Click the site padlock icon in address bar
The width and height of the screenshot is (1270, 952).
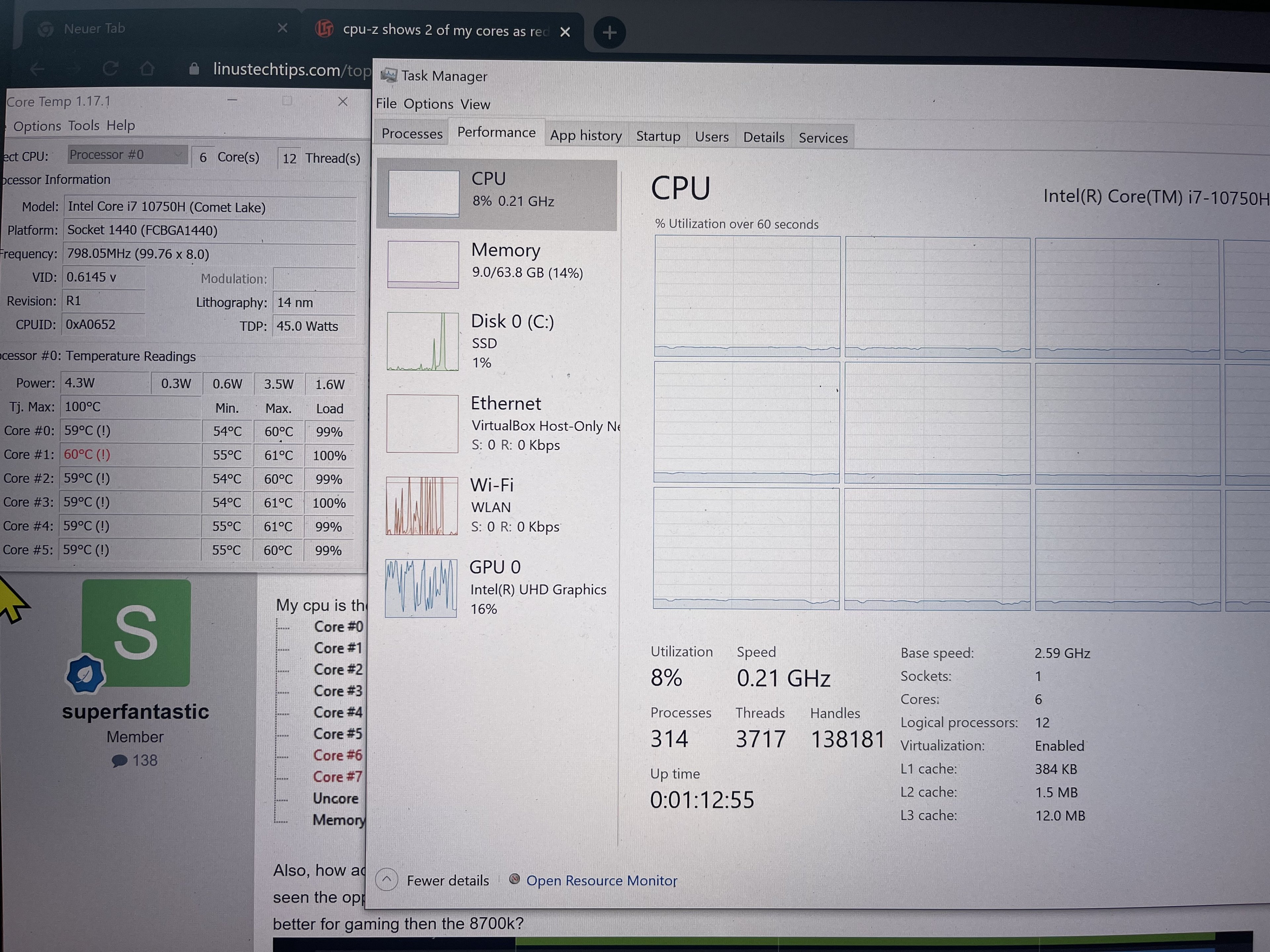tap(194, 69)
